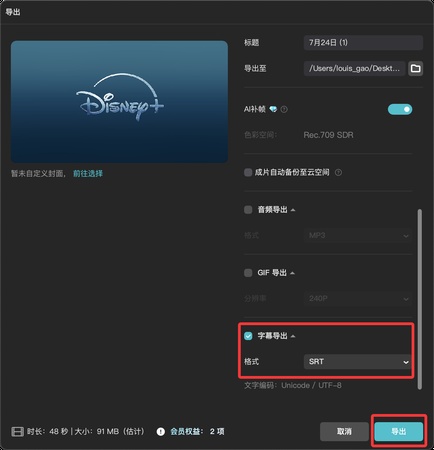Viewport: 434px width, 450px height.
Task: Click the settings panel vertical scrollbar
Action: tap(420, 299)
